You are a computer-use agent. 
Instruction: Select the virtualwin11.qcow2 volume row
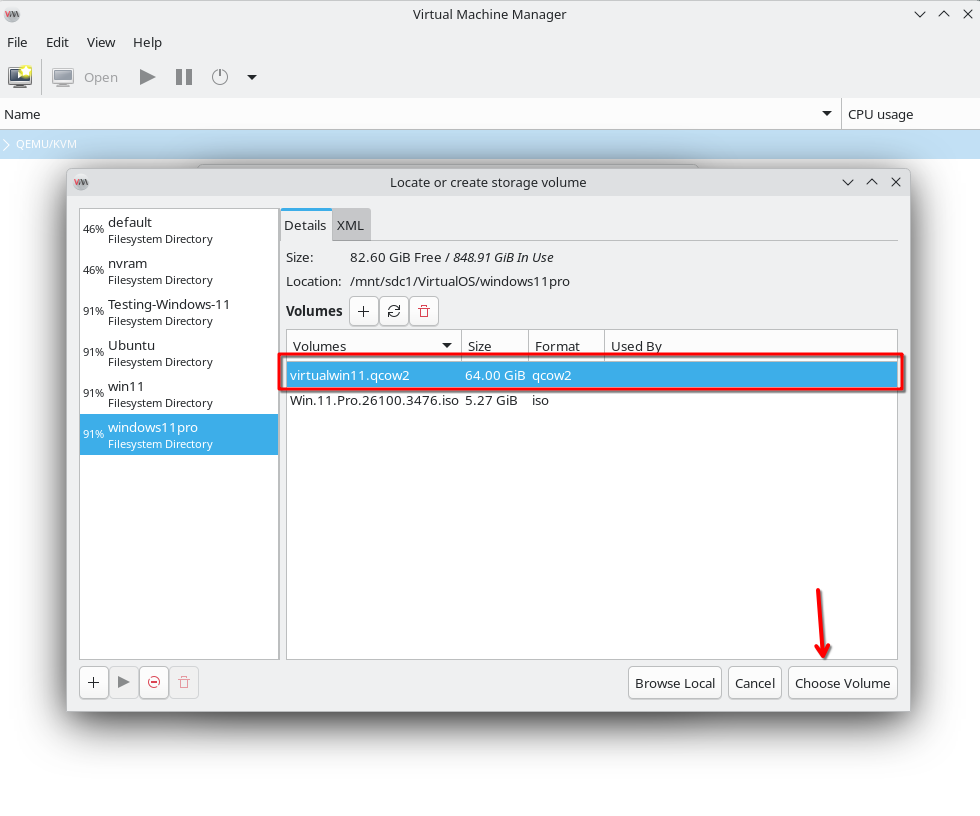[592, 375]
